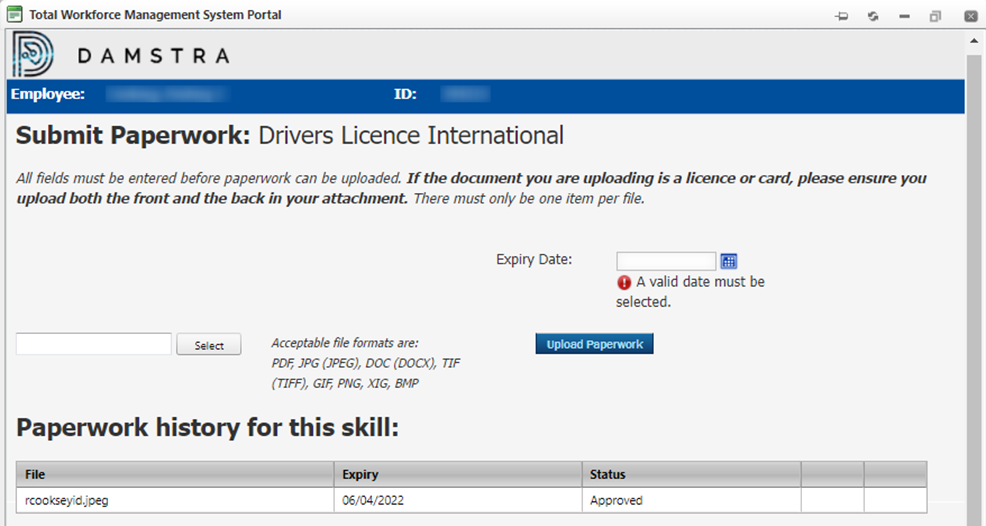The image size is (986, 526).
Task: Click the Expiry Date input field
Action: [666, 261]
